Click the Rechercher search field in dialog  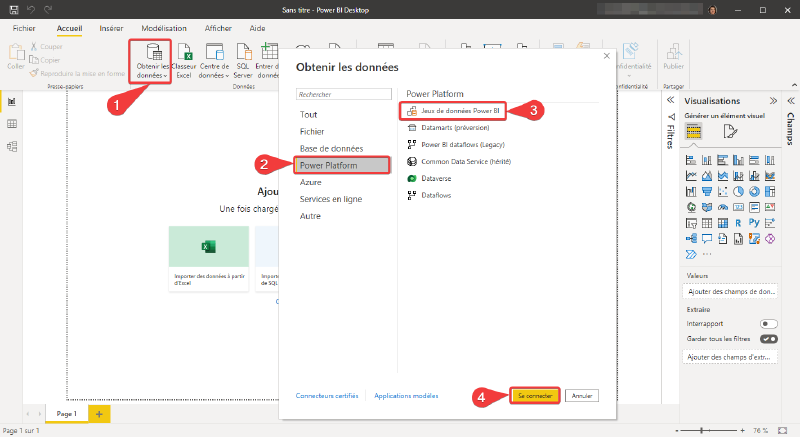344,94
